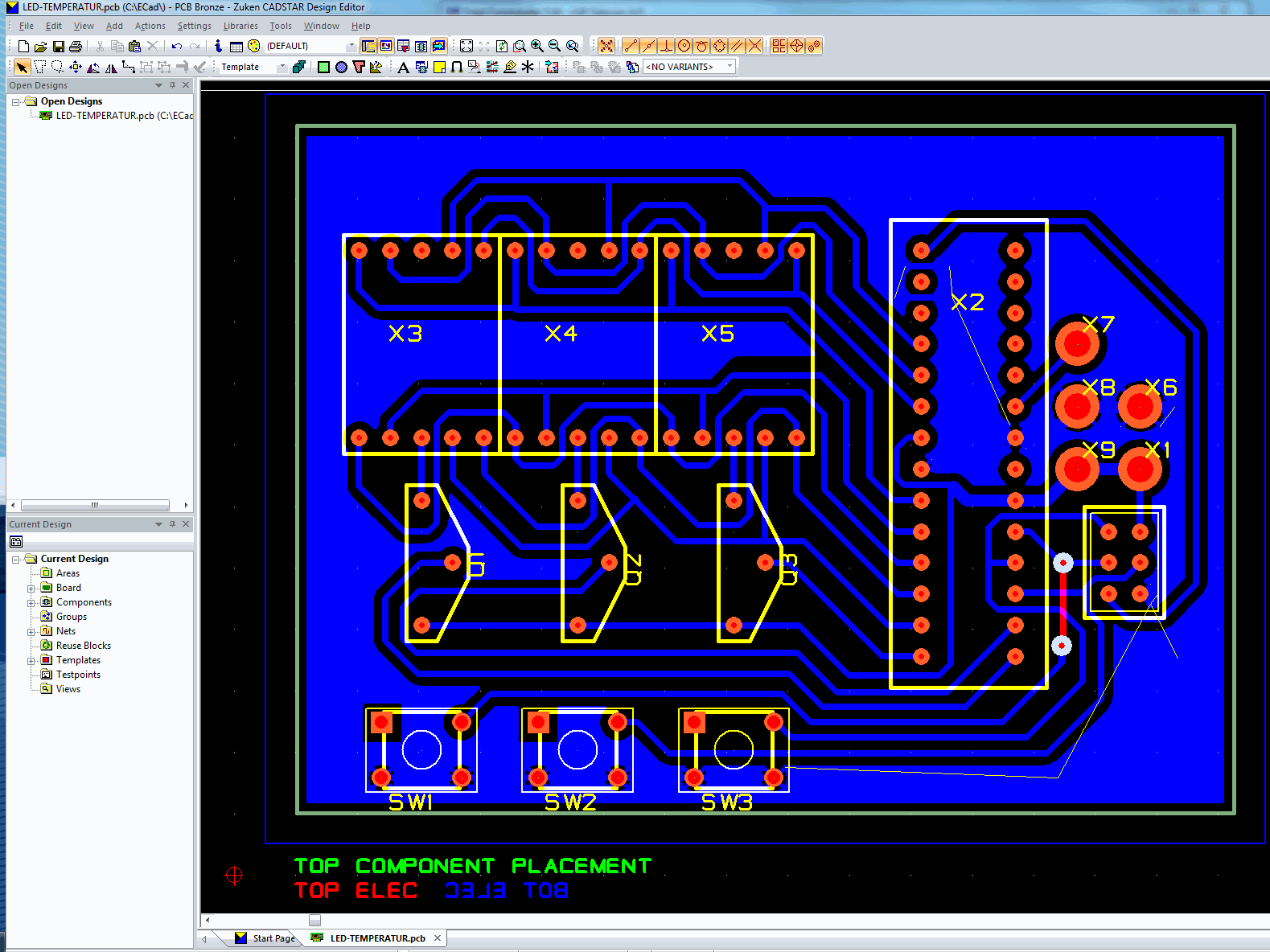Open the NO VARIANTS dropdown
Viewport: 1270px width, 952px height.
(730, 67)
